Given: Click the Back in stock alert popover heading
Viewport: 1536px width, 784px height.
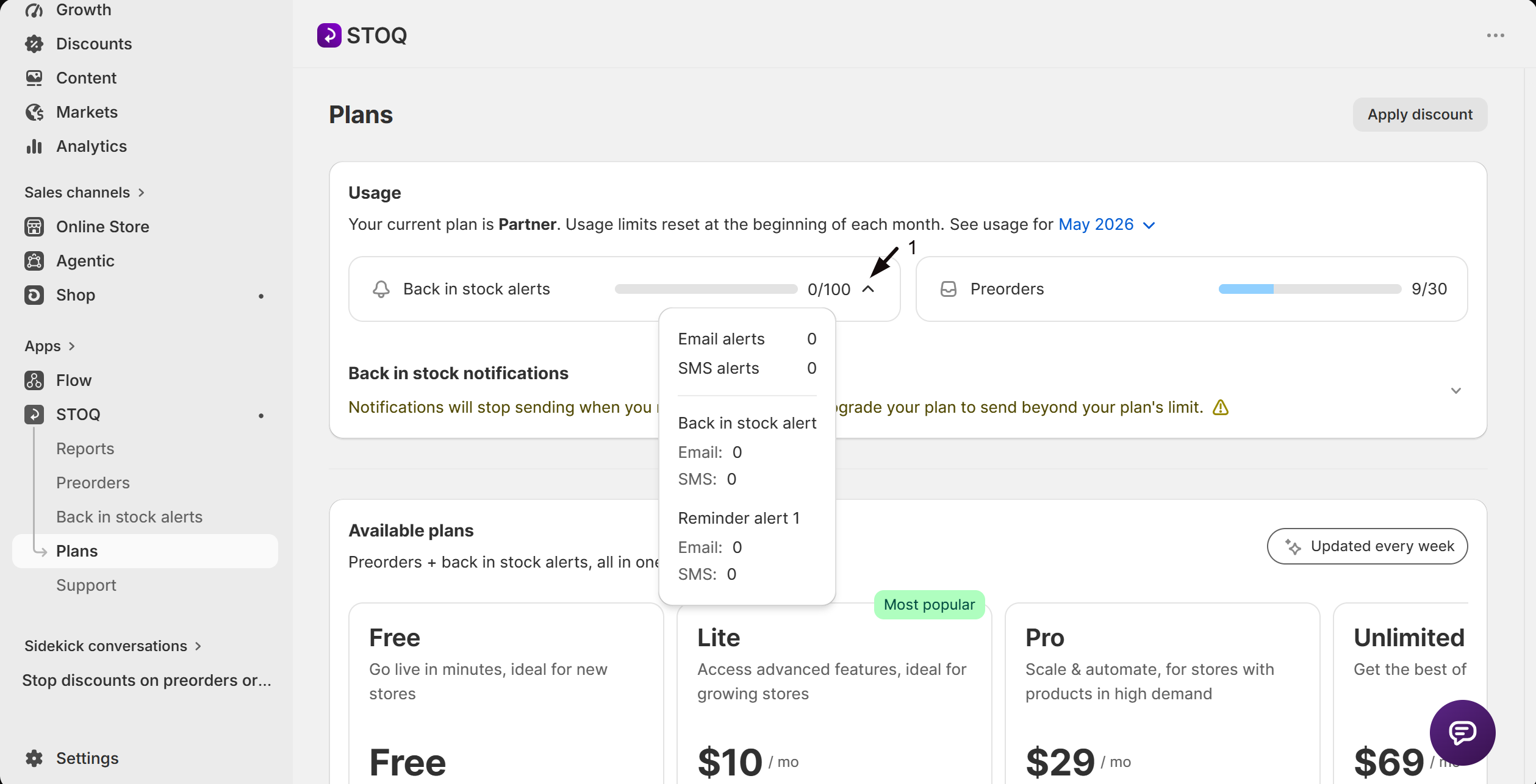Looking at the screenshot, I should coord(747,423).
